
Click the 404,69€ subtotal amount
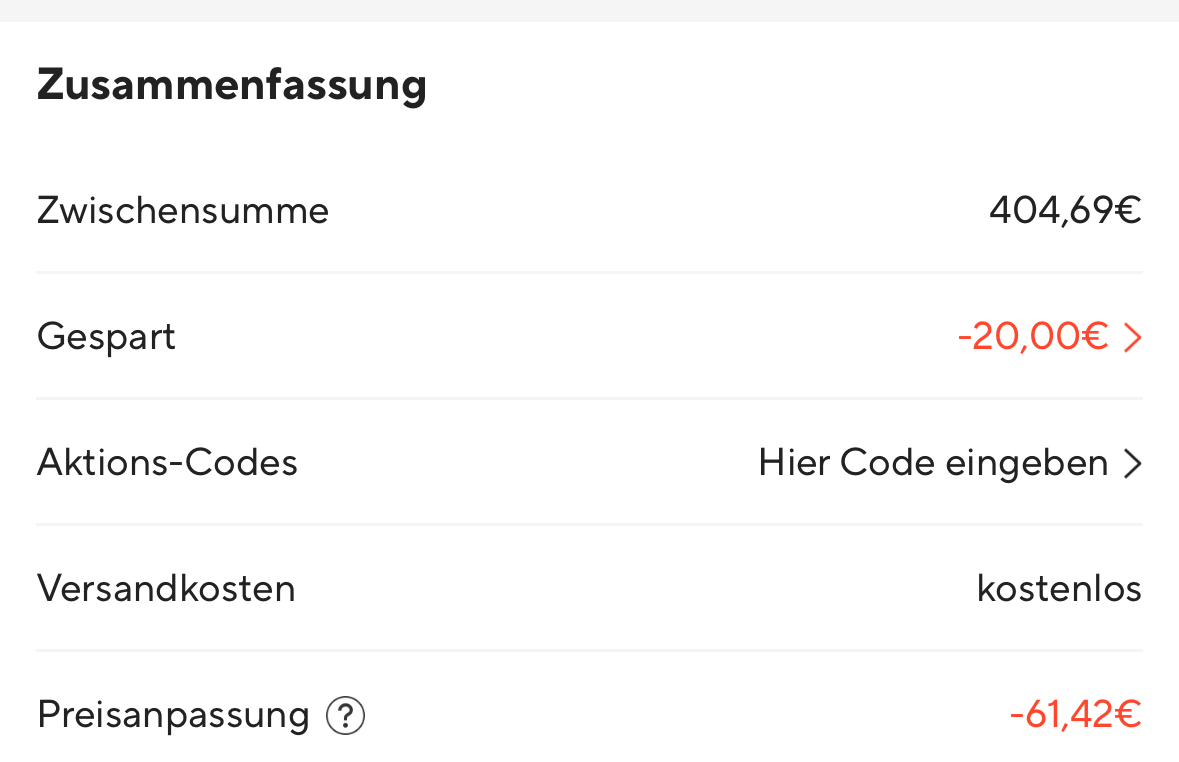[x=1064, y=211]
